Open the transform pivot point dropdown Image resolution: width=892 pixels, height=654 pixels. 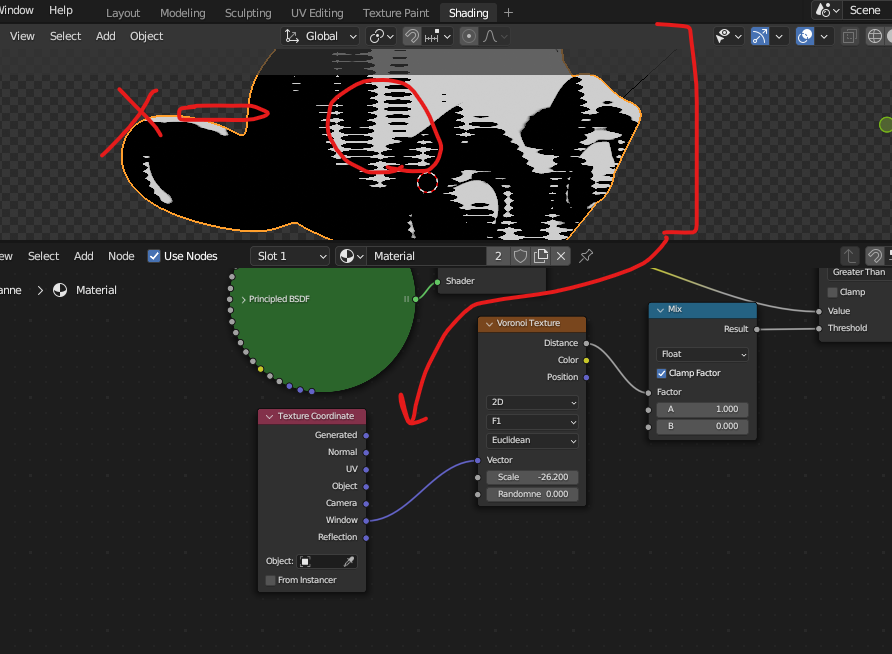(x=381, y=36)
